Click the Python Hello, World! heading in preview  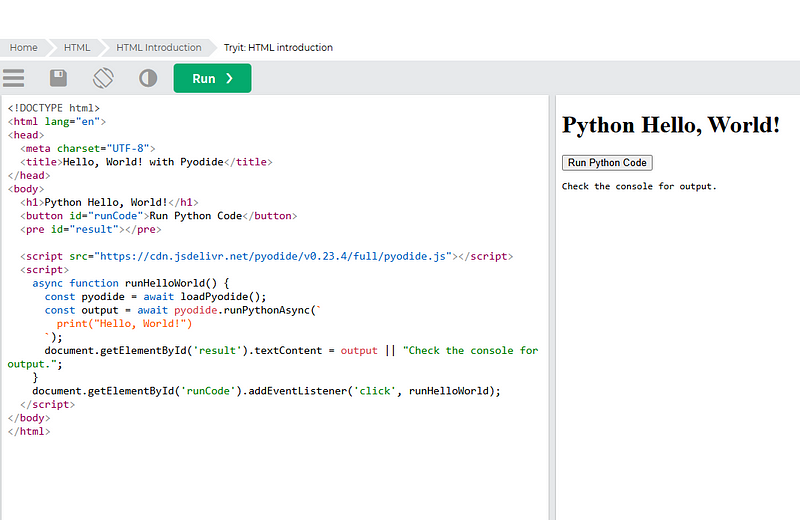(670, 125)
